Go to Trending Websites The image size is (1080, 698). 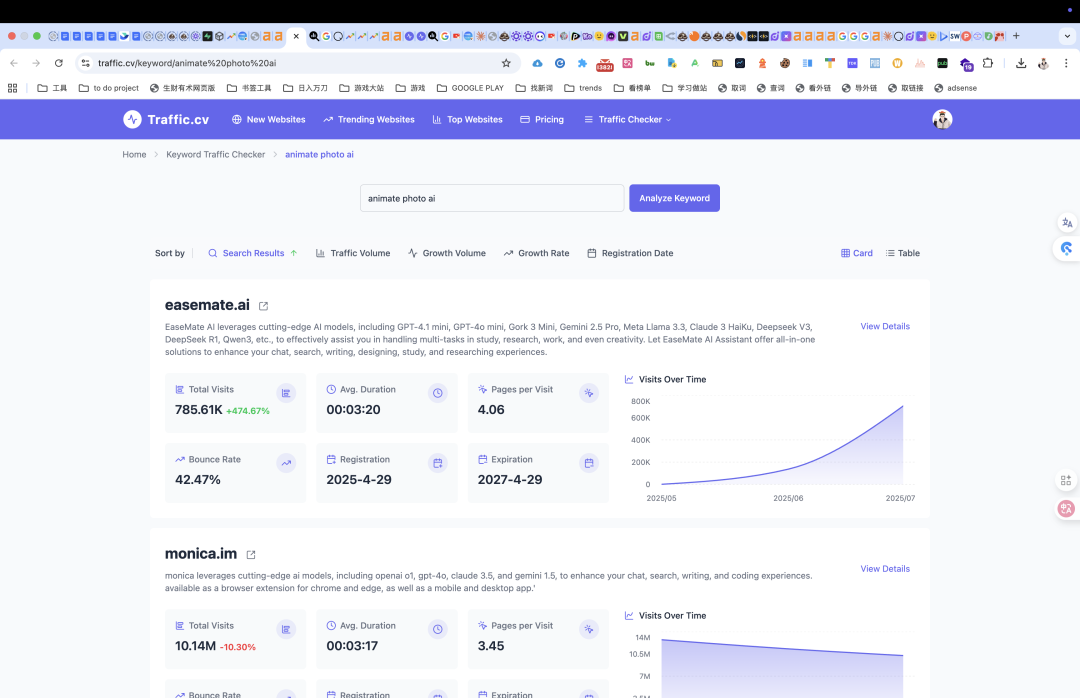click(368, 119)
